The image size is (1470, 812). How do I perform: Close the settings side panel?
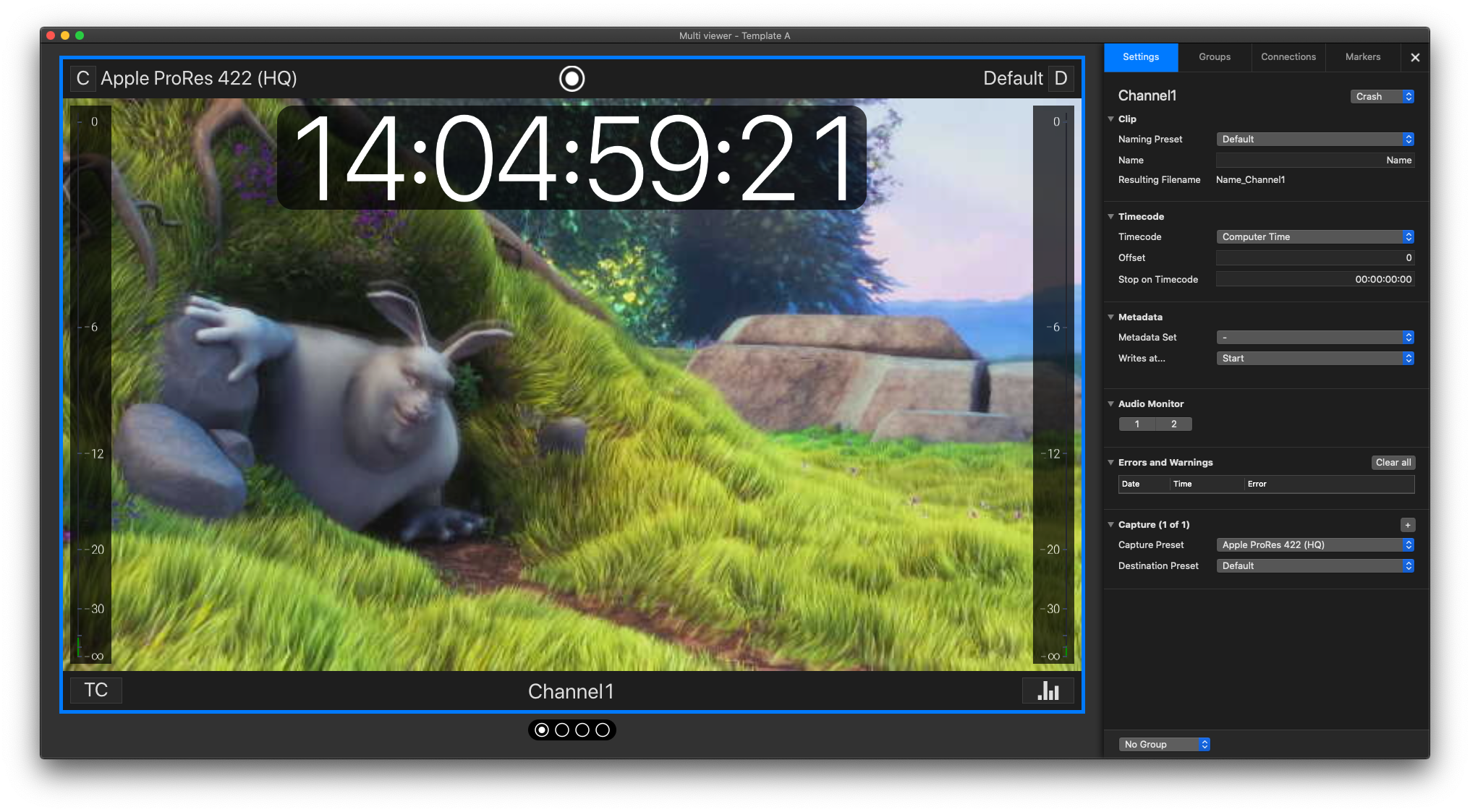[x=1415, y=57]
